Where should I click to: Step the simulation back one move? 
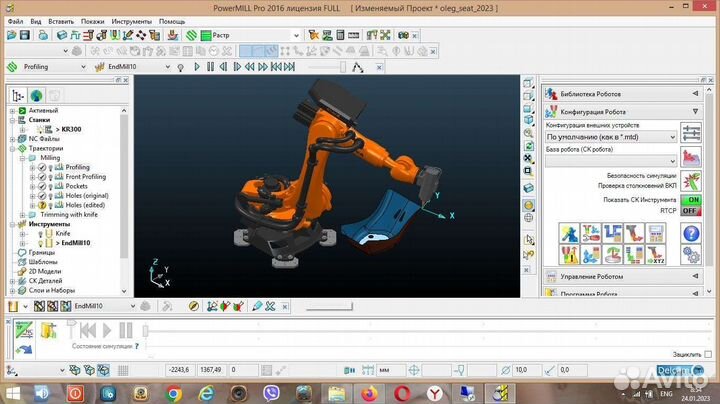(224, 67)
